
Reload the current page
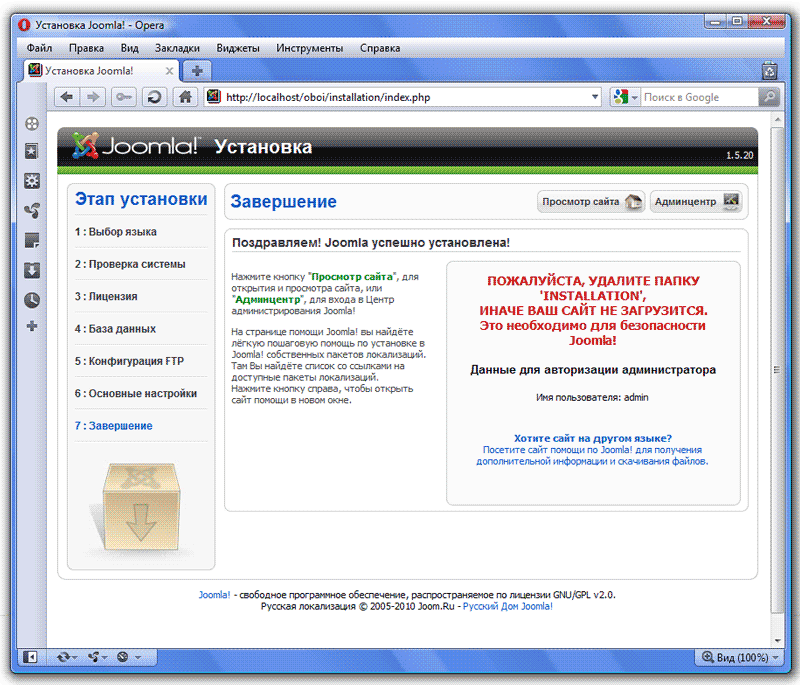tap(154, 97)
